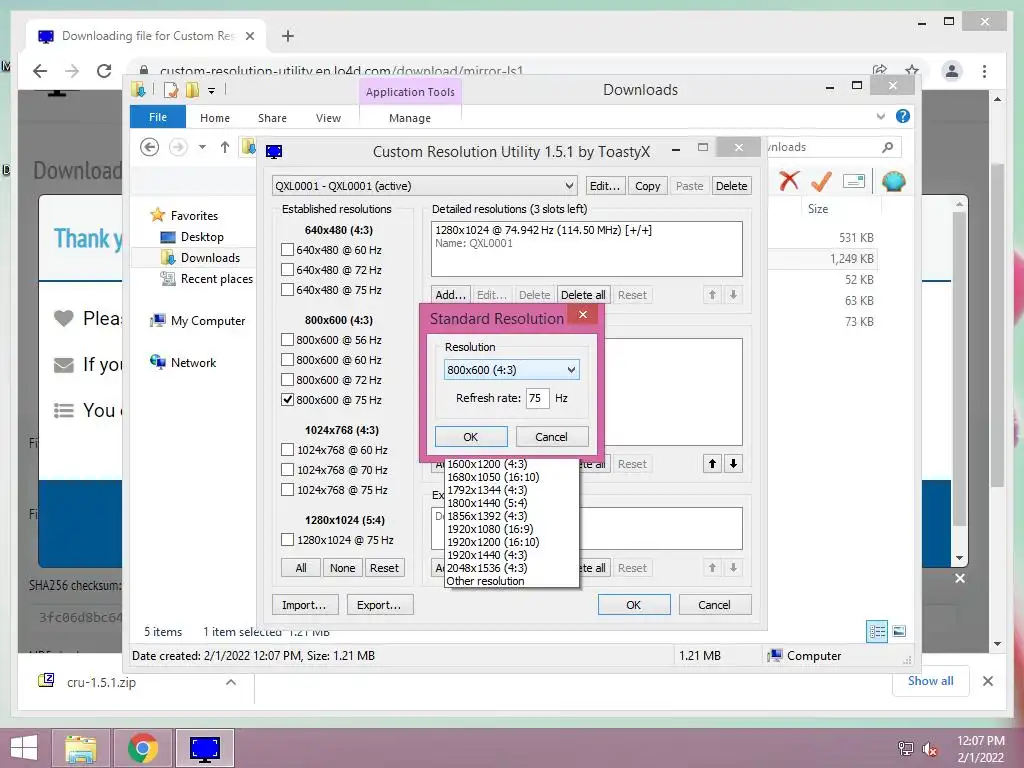Screen dimensions: 1024x768
Task: Select the 1280x1024 @ 74.942 Hz detailed resolution entry
Action: tap(543, 230)
